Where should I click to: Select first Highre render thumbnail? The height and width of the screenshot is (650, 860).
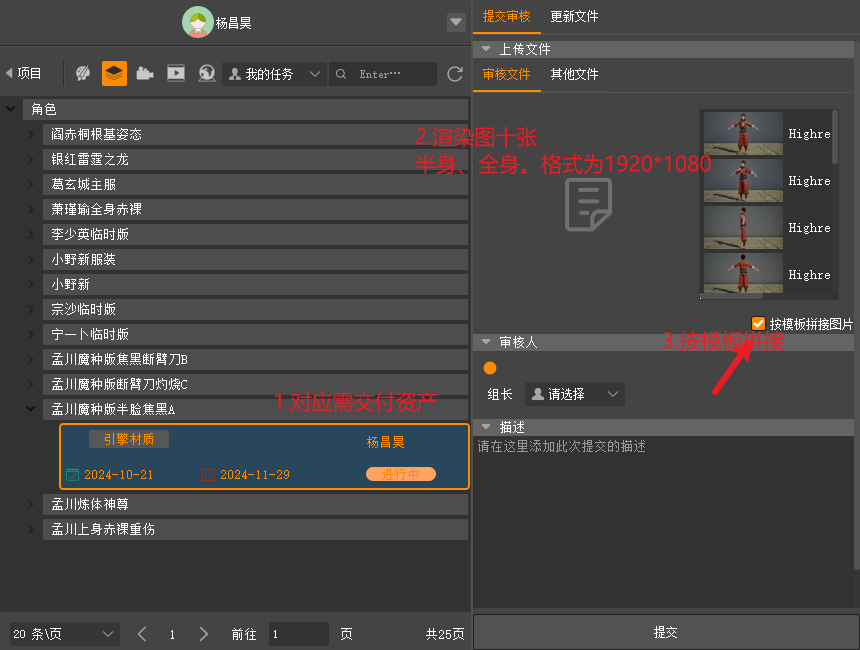[x=743, y=133]
